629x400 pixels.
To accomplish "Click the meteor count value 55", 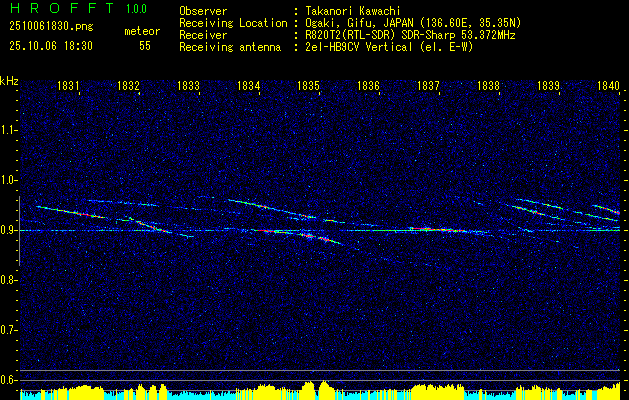I will 145,46.
